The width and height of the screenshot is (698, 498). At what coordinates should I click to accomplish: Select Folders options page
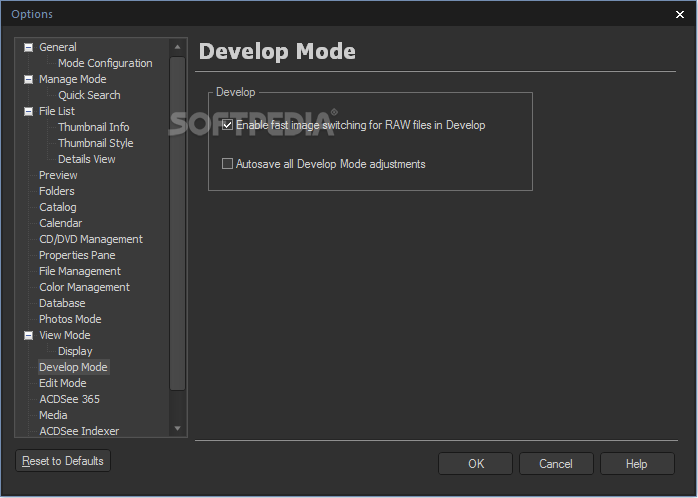coord(57,191)
